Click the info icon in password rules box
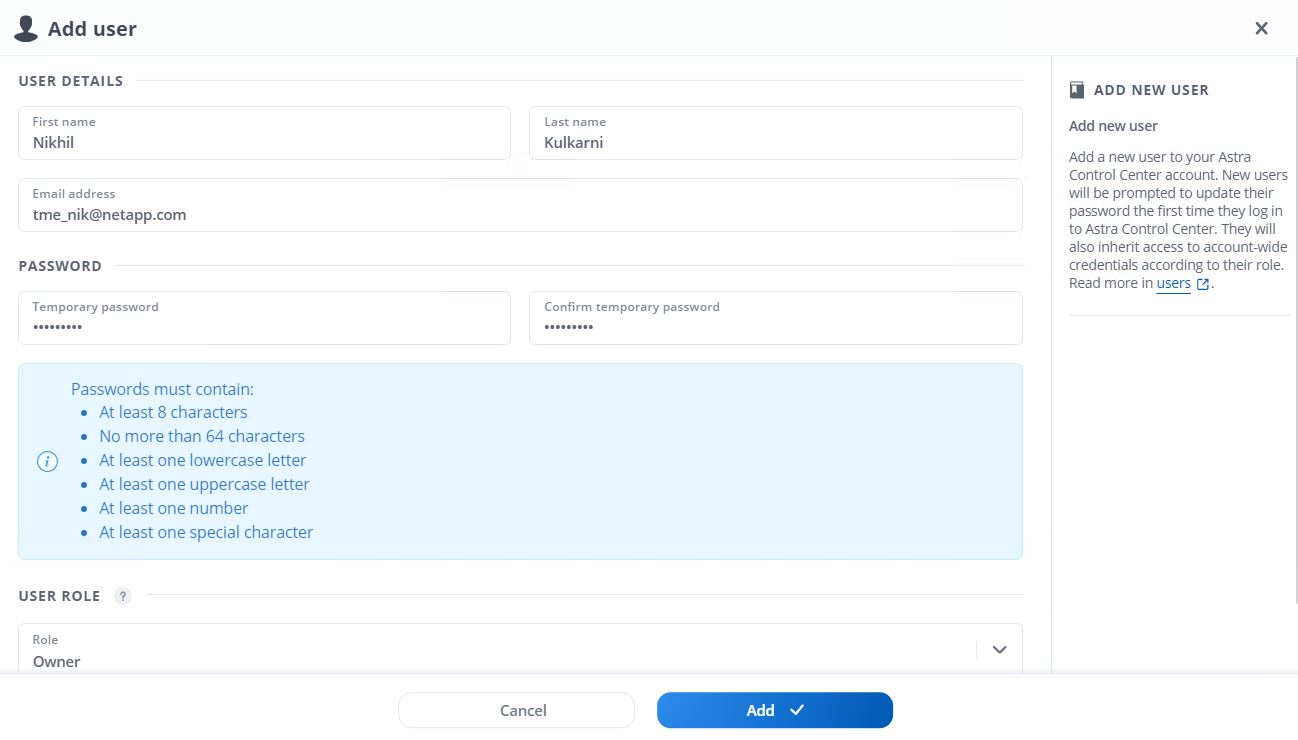This screenshot has height=740, width=1298. (x=47, y=462)
